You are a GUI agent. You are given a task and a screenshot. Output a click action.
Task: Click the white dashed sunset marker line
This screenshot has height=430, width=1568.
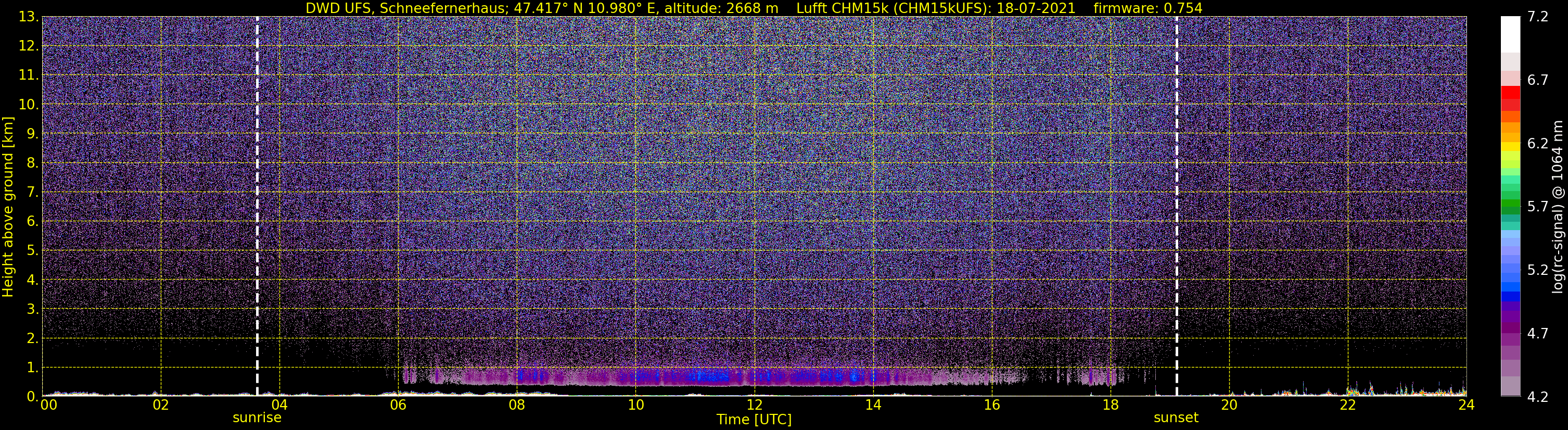(1176, 207)
